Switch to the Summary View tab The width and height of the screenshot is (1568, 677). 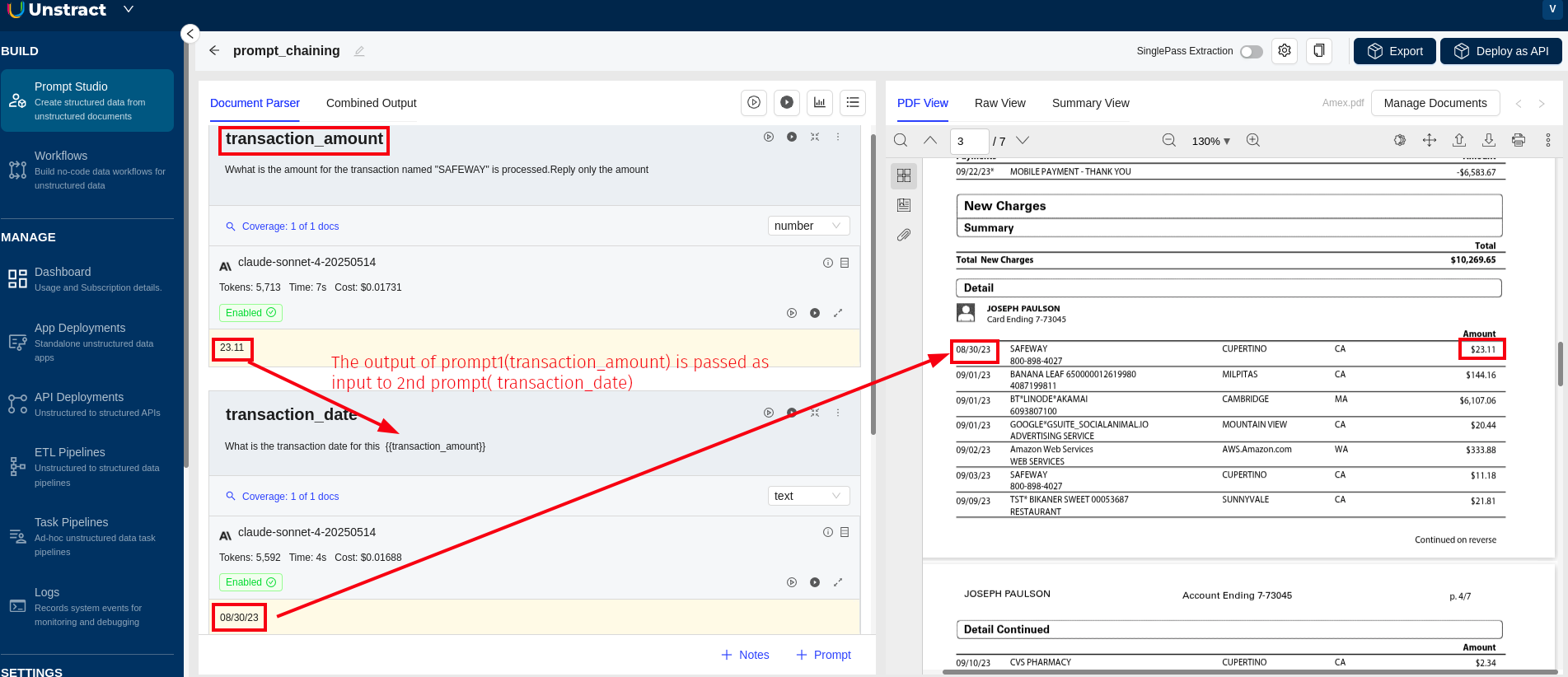click(1091, 103)
